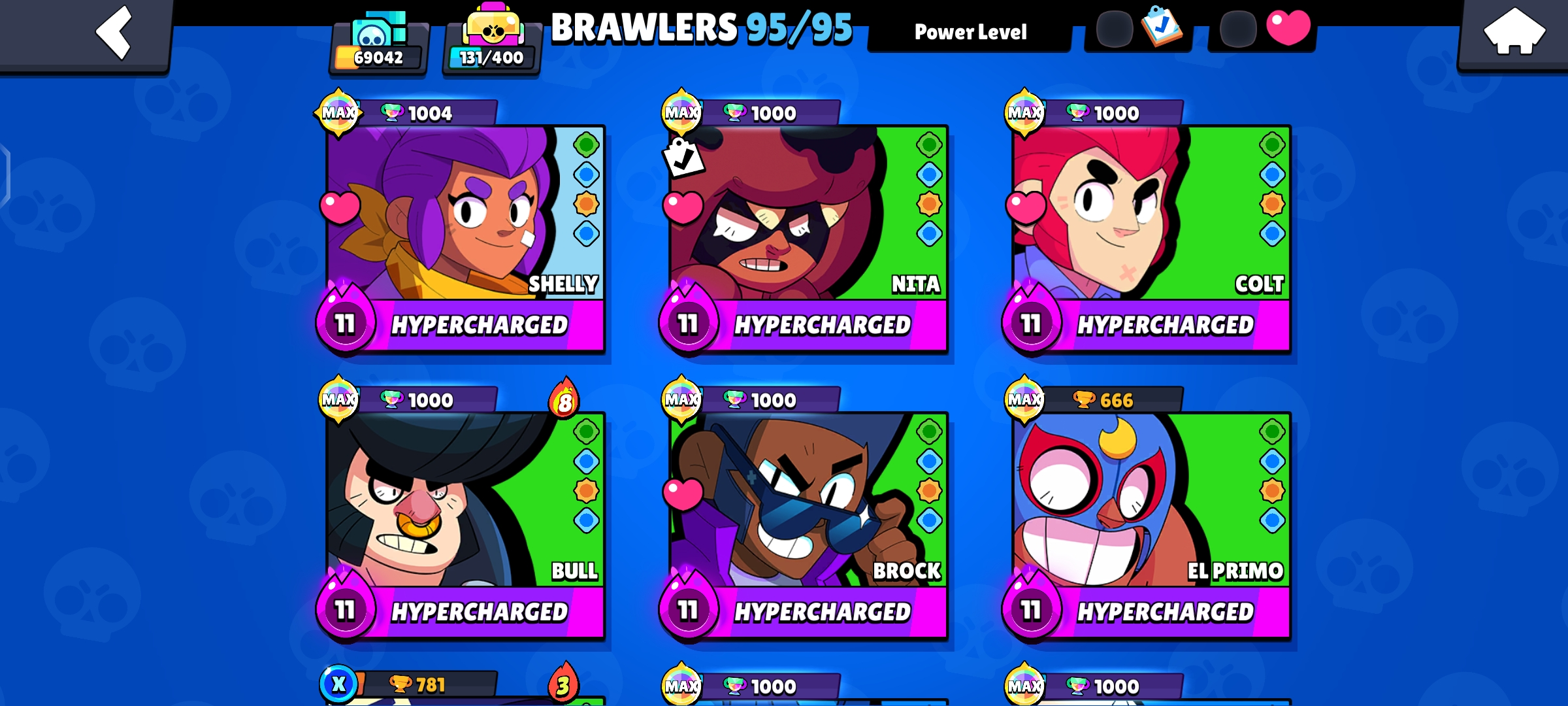Image resolution: width=1568 pixels, height=706 pixels.
Task: Toggle the favorites heart filter
Action: coord(1262,29)
